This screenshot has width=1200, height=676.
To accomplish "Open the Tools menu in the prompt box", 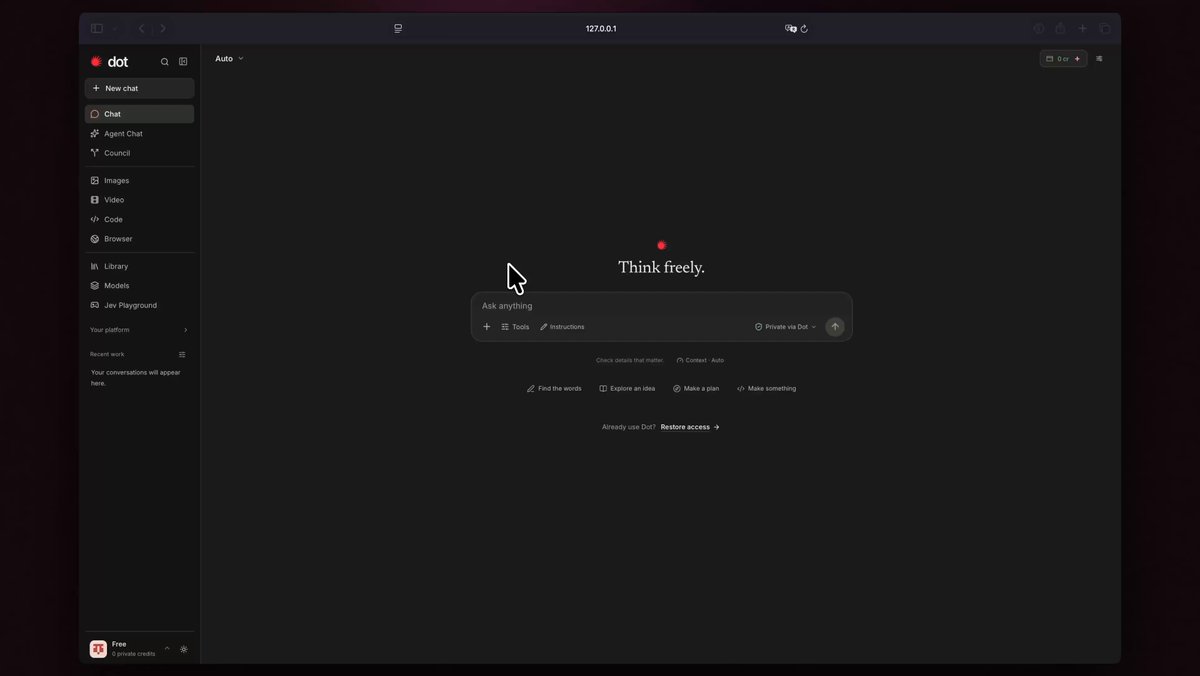I will click(x=515, y=327).
